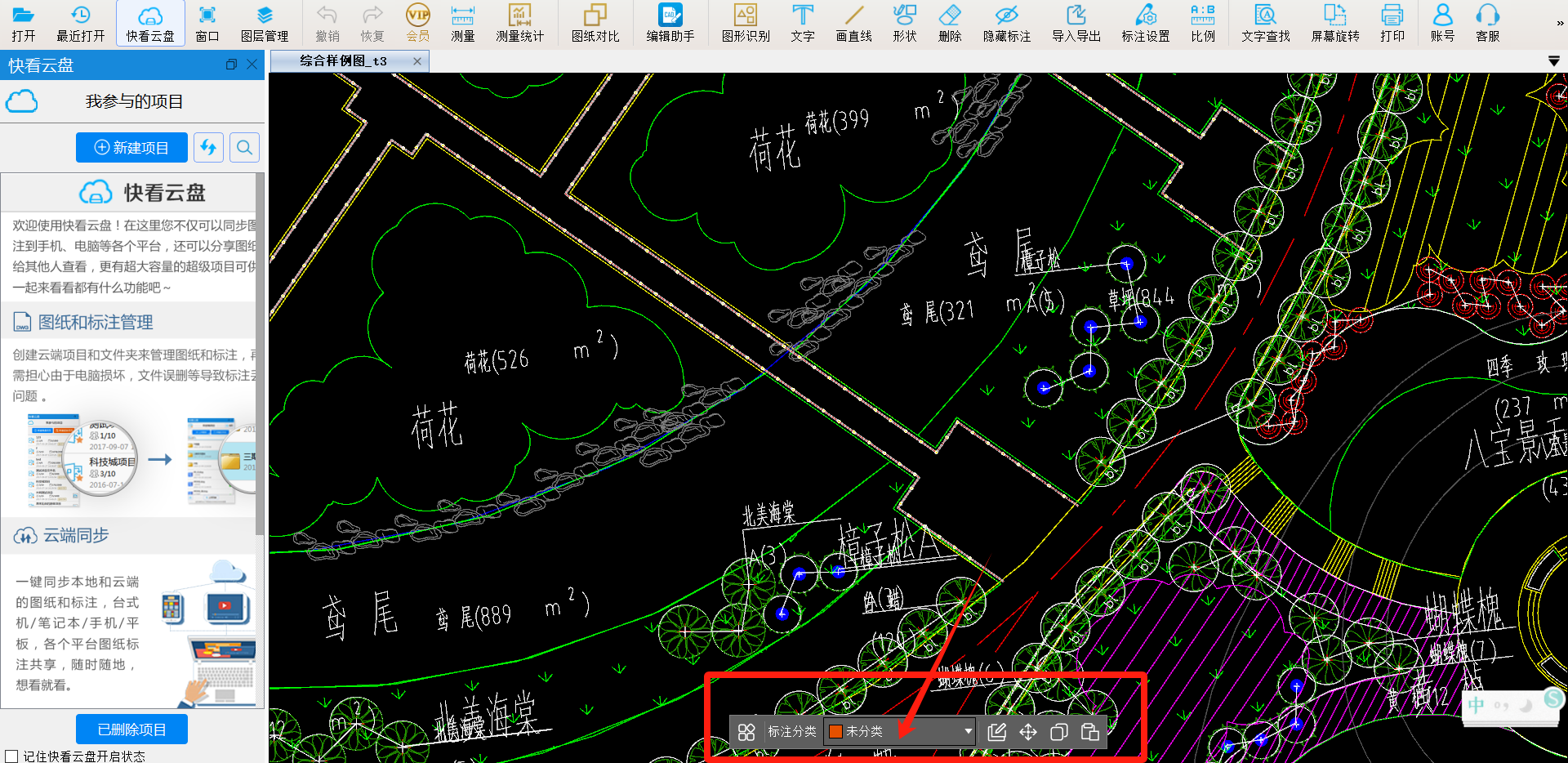Expand the toolbar overflow chevron
Screen dimensions: 1568x763
(1560, 23)
